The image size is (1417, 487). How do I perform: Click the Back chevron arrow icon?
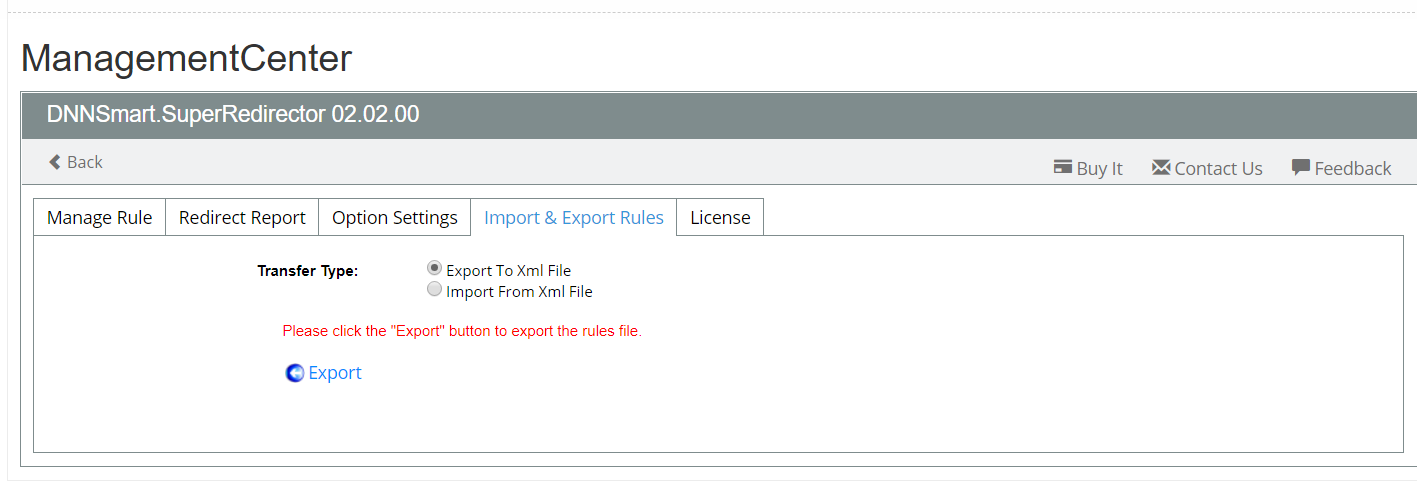tap(55, 162)
